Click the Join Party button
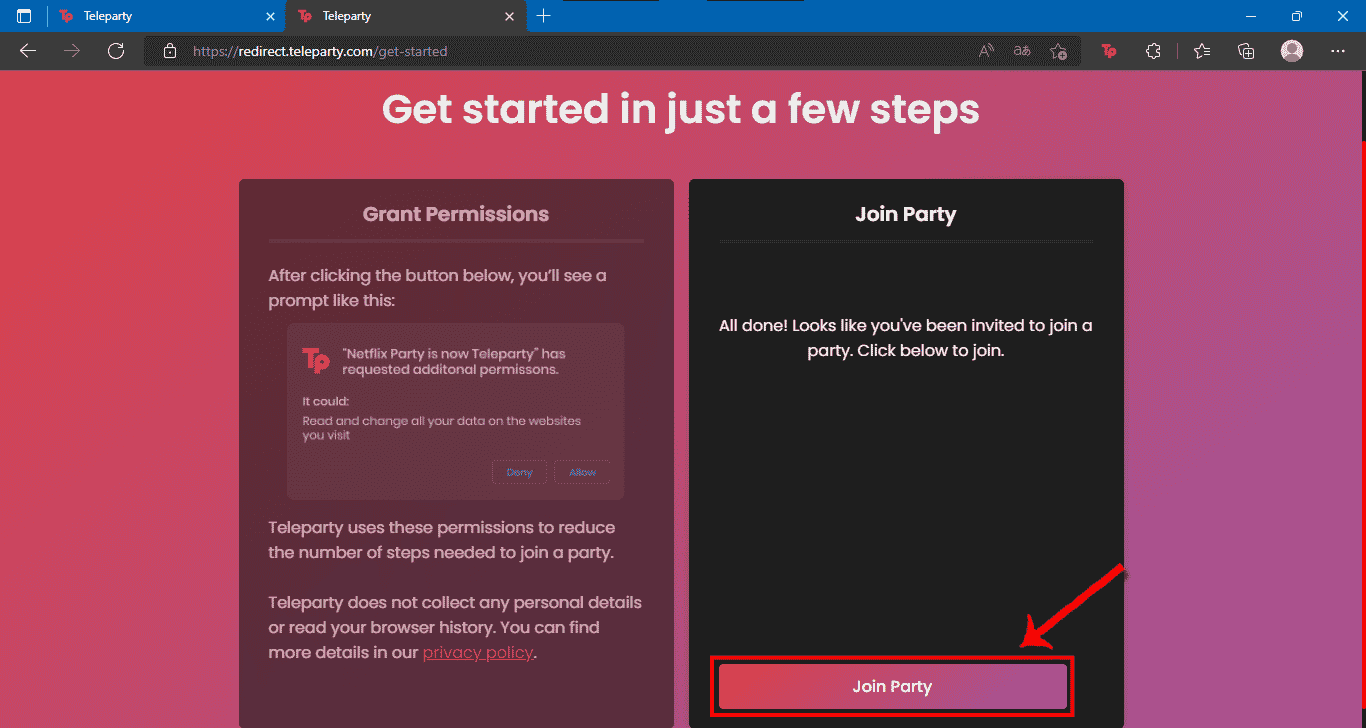The width and height of the screenshot is (1366, 728). [x=892, y=686]
